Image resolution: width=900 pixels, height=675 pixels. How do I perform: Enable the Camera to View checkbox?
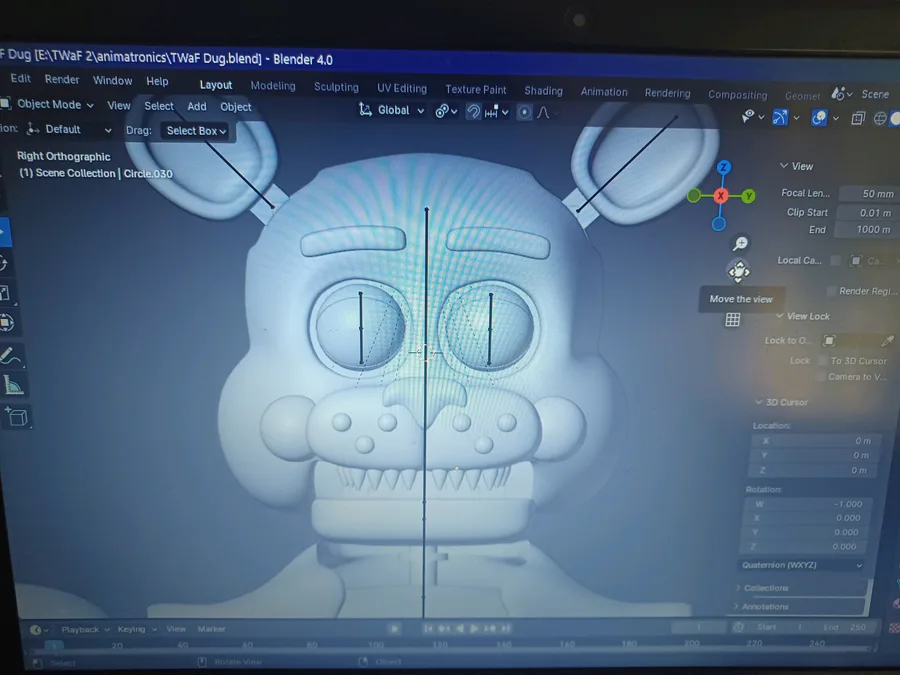coord(820,377)
